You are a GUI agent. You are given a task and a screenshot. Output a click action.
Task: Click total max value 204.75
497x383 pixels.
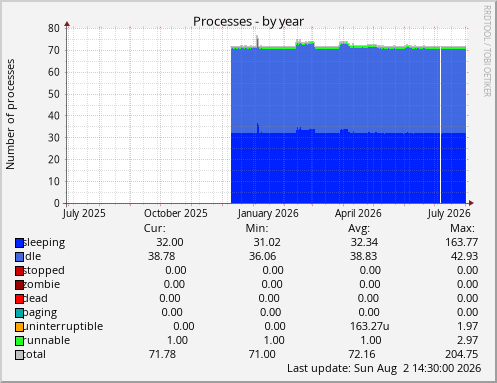coord(462,354)
